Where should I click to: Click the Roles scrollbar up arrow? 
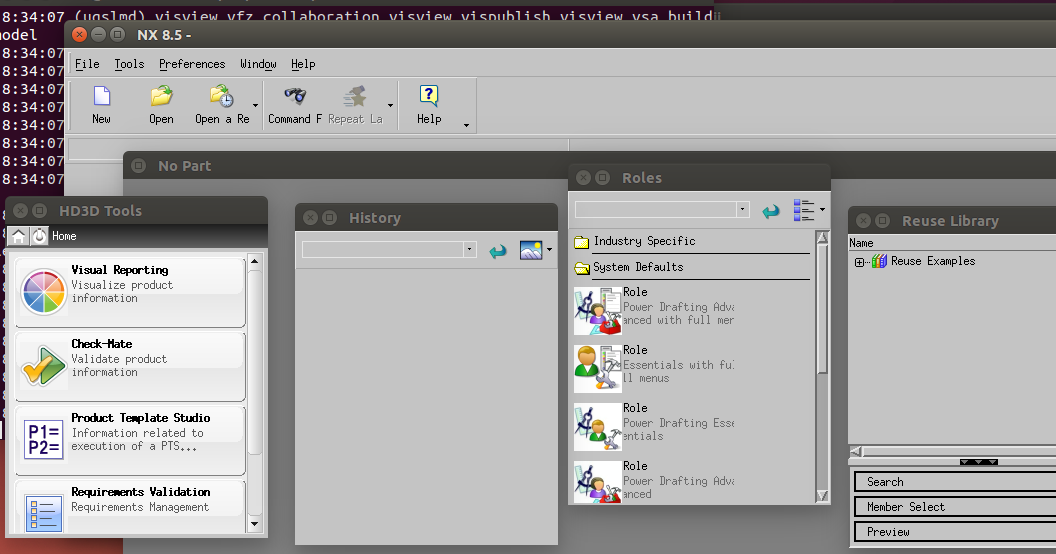[x=822, y=237]
